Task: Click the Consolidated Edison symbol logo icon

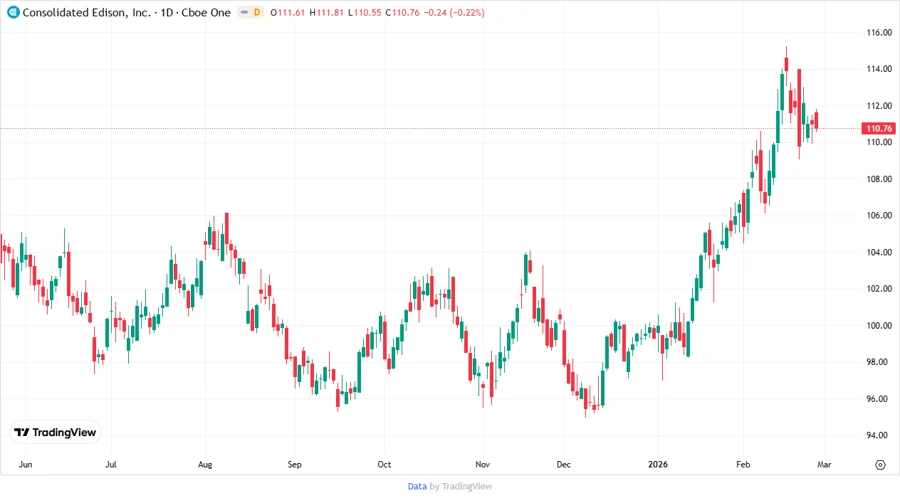Action: (x=13, y=12)
